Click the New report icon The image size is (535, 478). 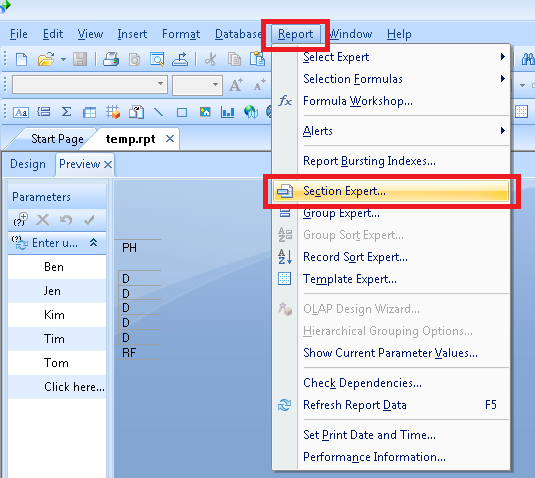[x=22, y=59]
